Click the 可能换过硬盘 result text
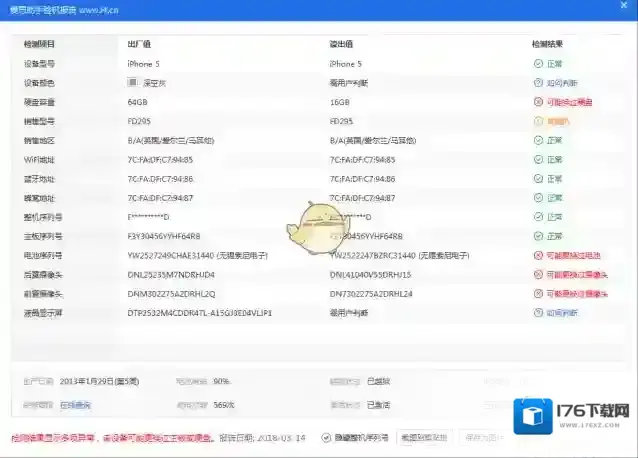Viewport: 638px width, 458px height. pos(569,102)
